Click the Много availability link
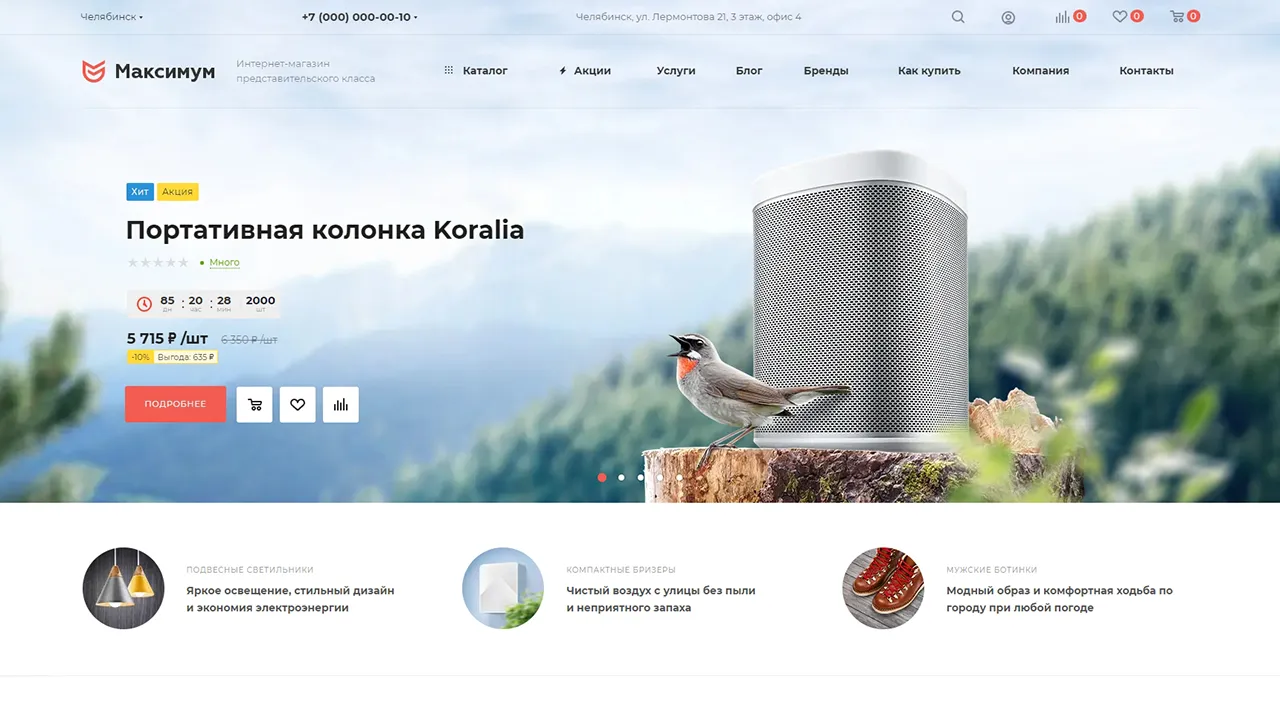Viewport: 1280px width, 720px height. 224,263
